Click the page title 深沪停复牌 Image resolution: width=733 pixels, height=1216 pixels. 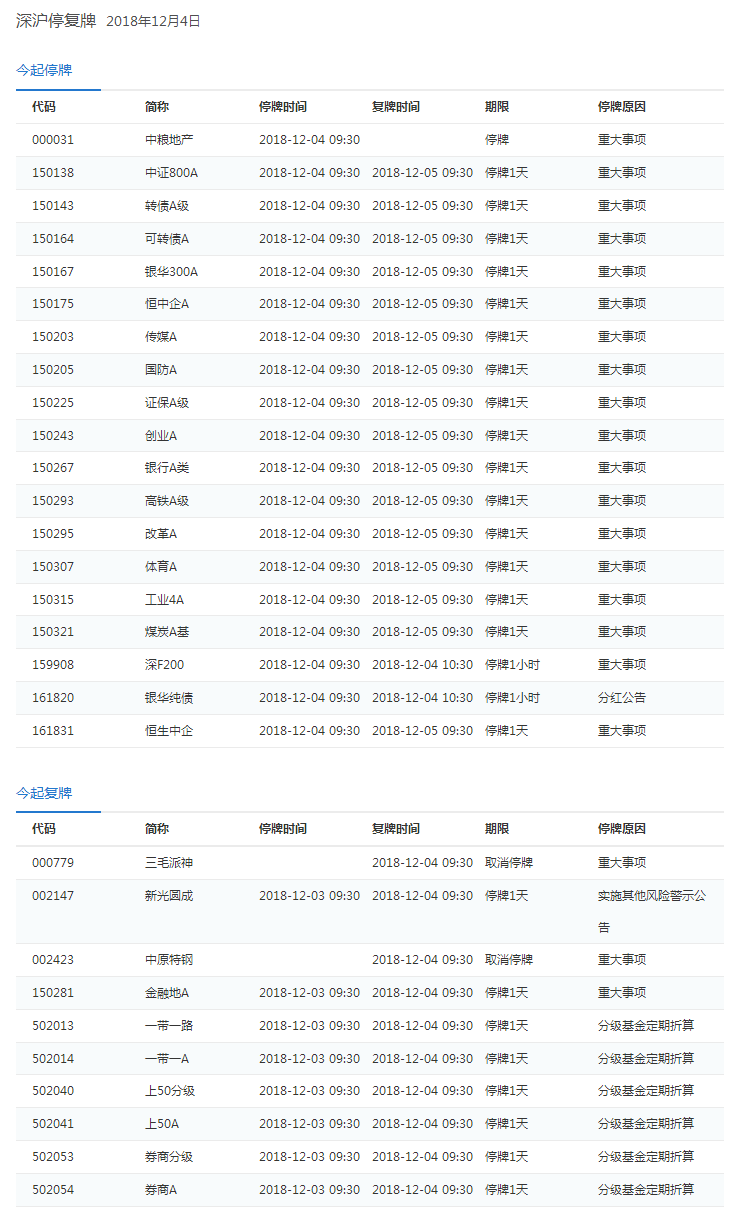55,20
